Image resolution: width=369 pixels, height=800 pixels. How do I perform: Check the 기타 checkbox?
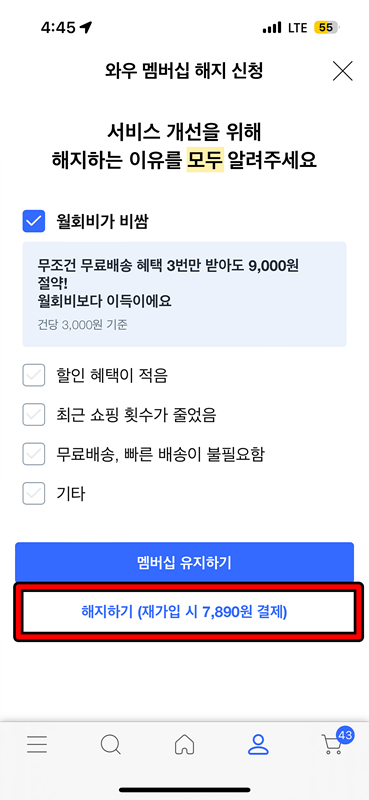coord(34,493)
